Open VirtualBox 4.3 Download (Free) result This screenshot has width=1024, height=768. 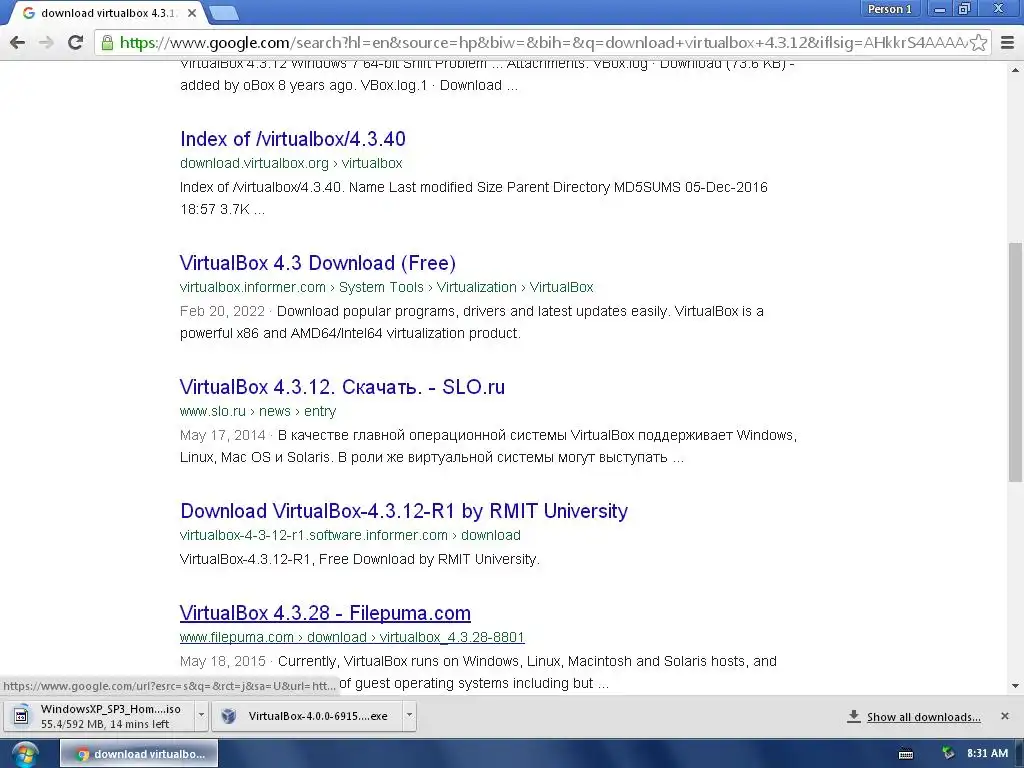[317, 263]
